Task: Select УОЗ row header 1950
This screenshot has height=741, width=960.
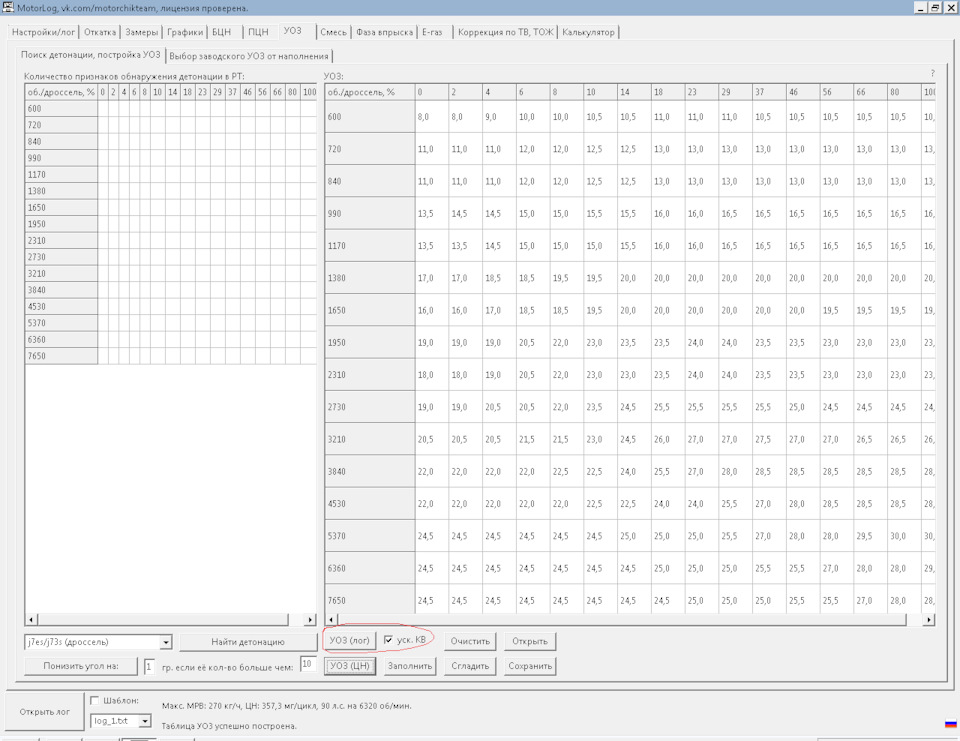Action: (370, 342)
